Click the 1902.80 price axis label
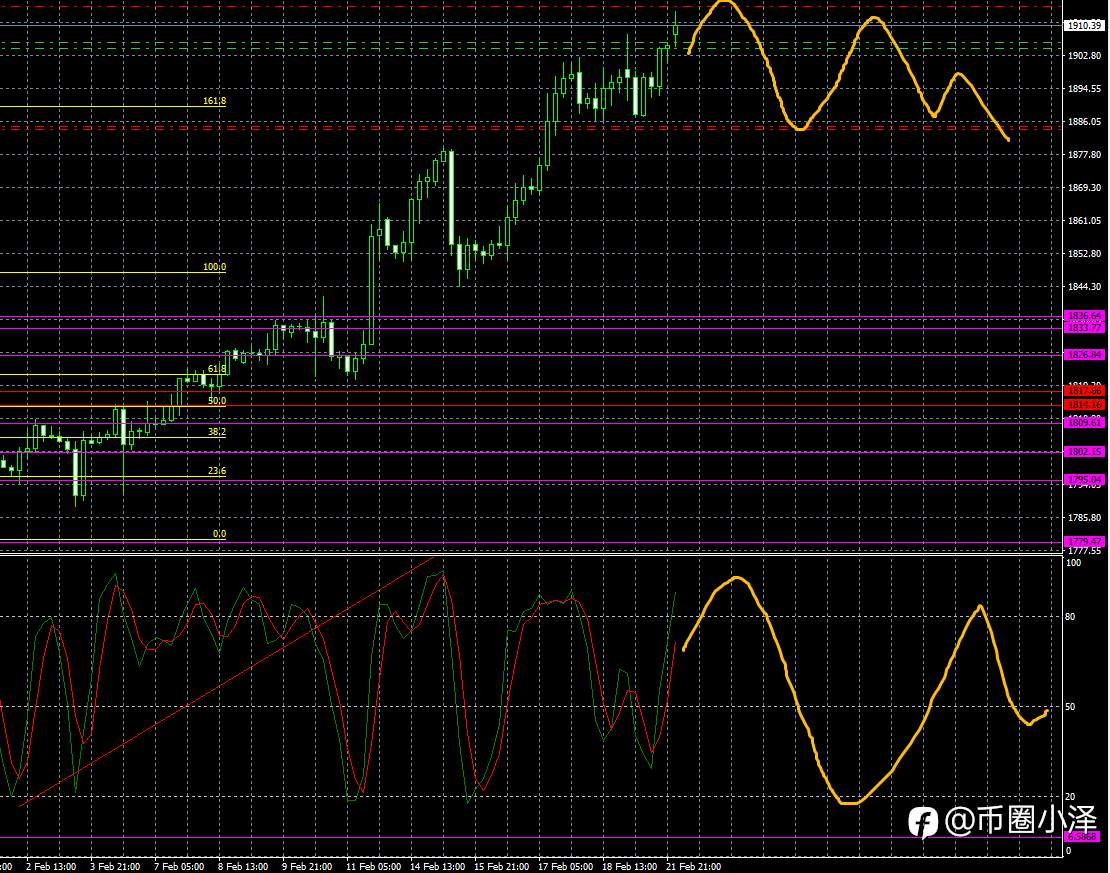The height and width of the screenshot is (873, 1110). point(1084,55)
